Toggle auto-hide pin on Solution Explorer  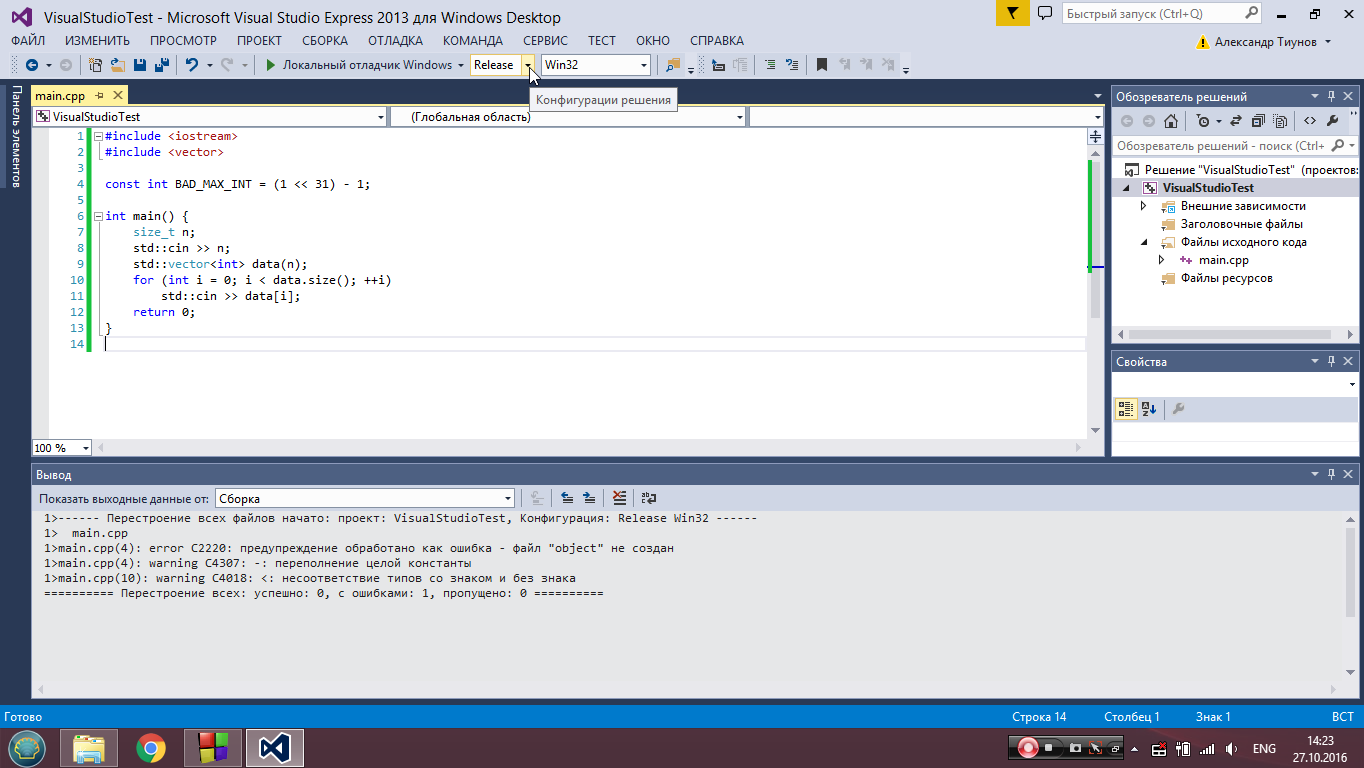[1331, 96]
